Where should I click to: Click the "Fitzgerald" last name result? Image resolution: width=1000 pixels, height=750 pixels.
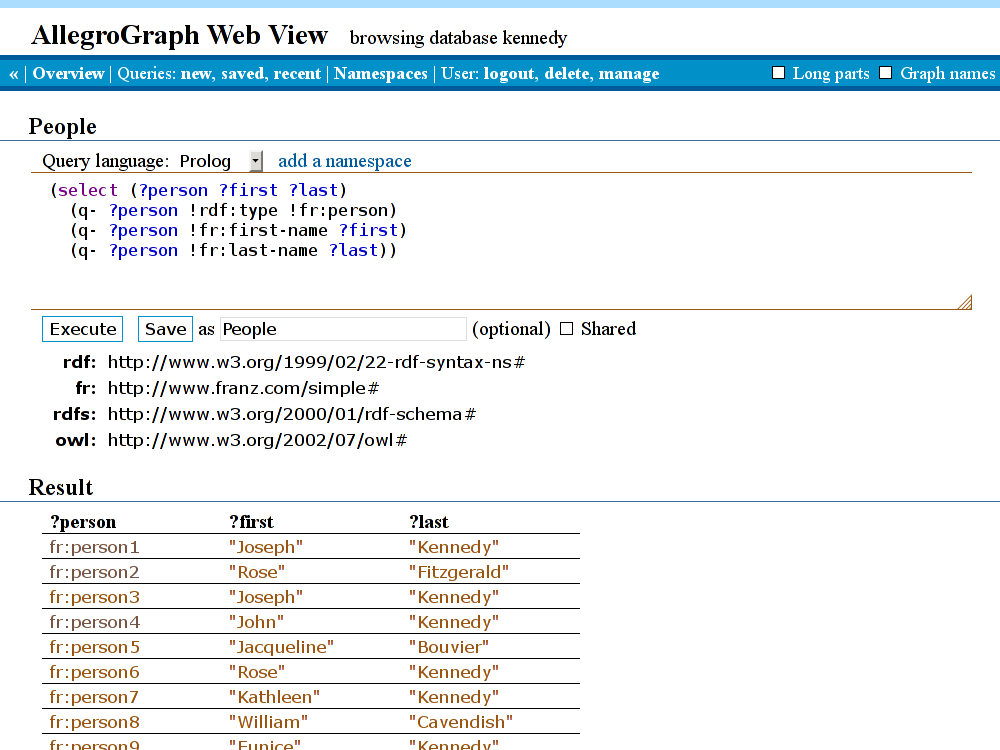pos(459,572)
